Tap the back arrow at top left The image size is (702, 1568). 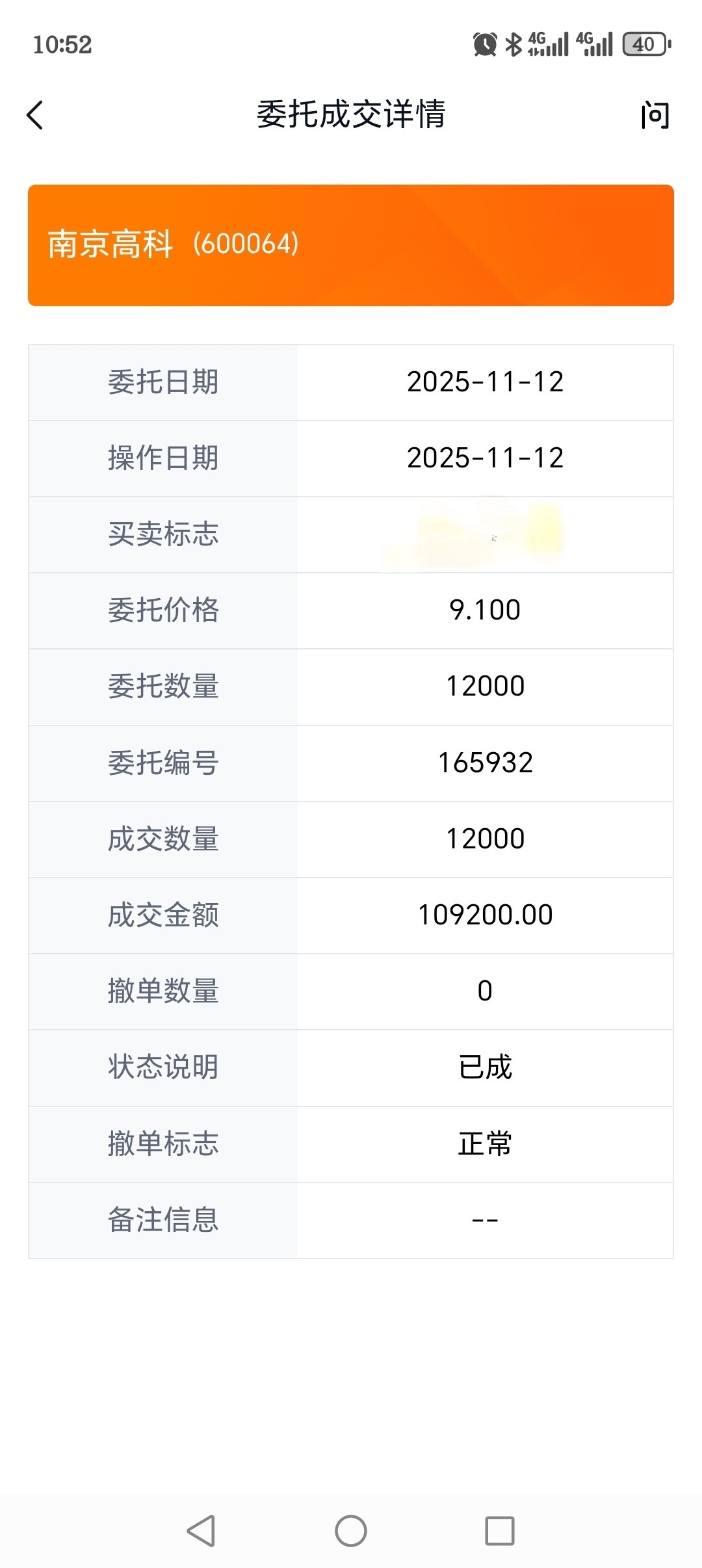tap(35, 115)
